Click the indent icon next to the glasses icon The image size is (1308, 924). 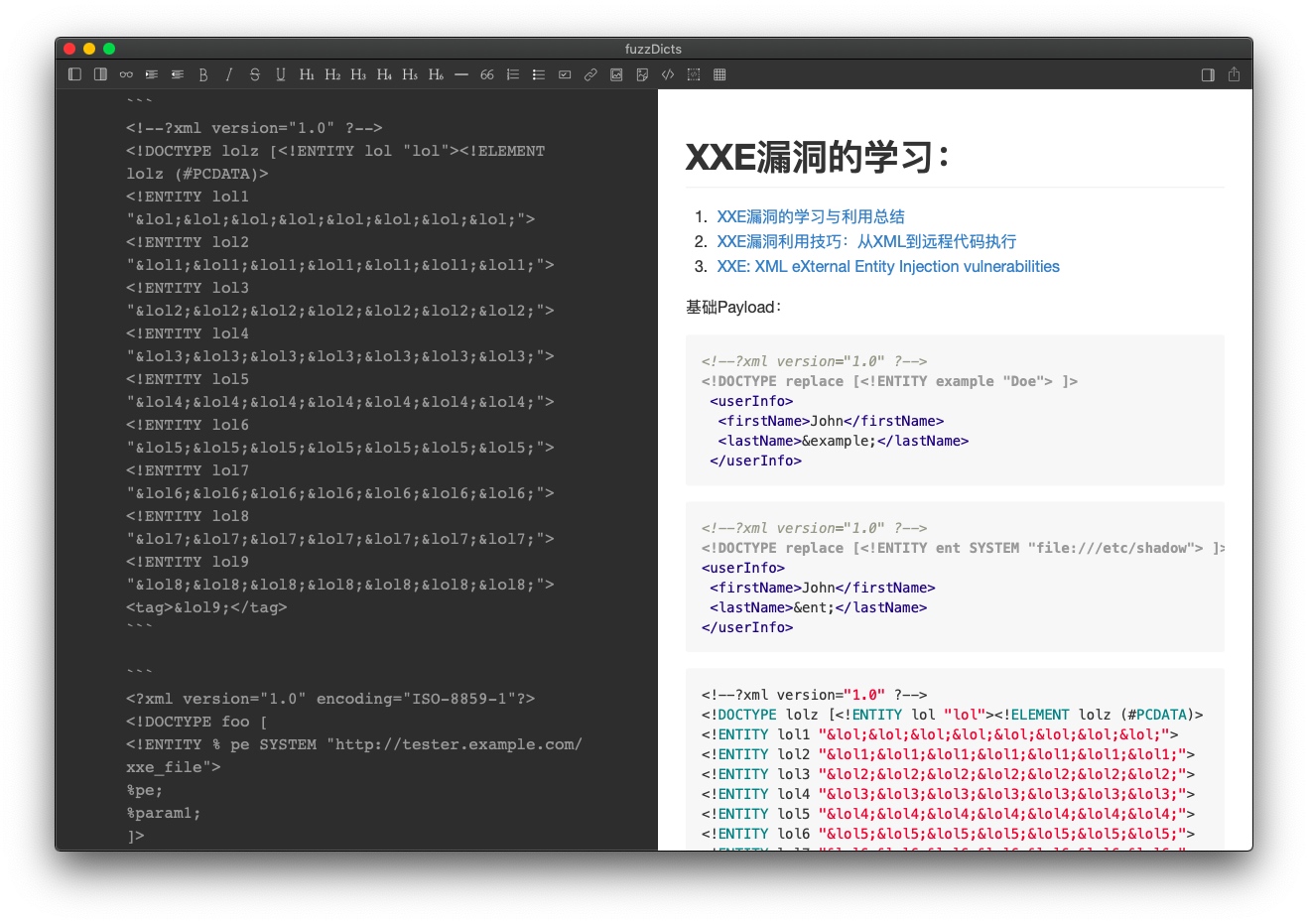click(x=152, y=74)
